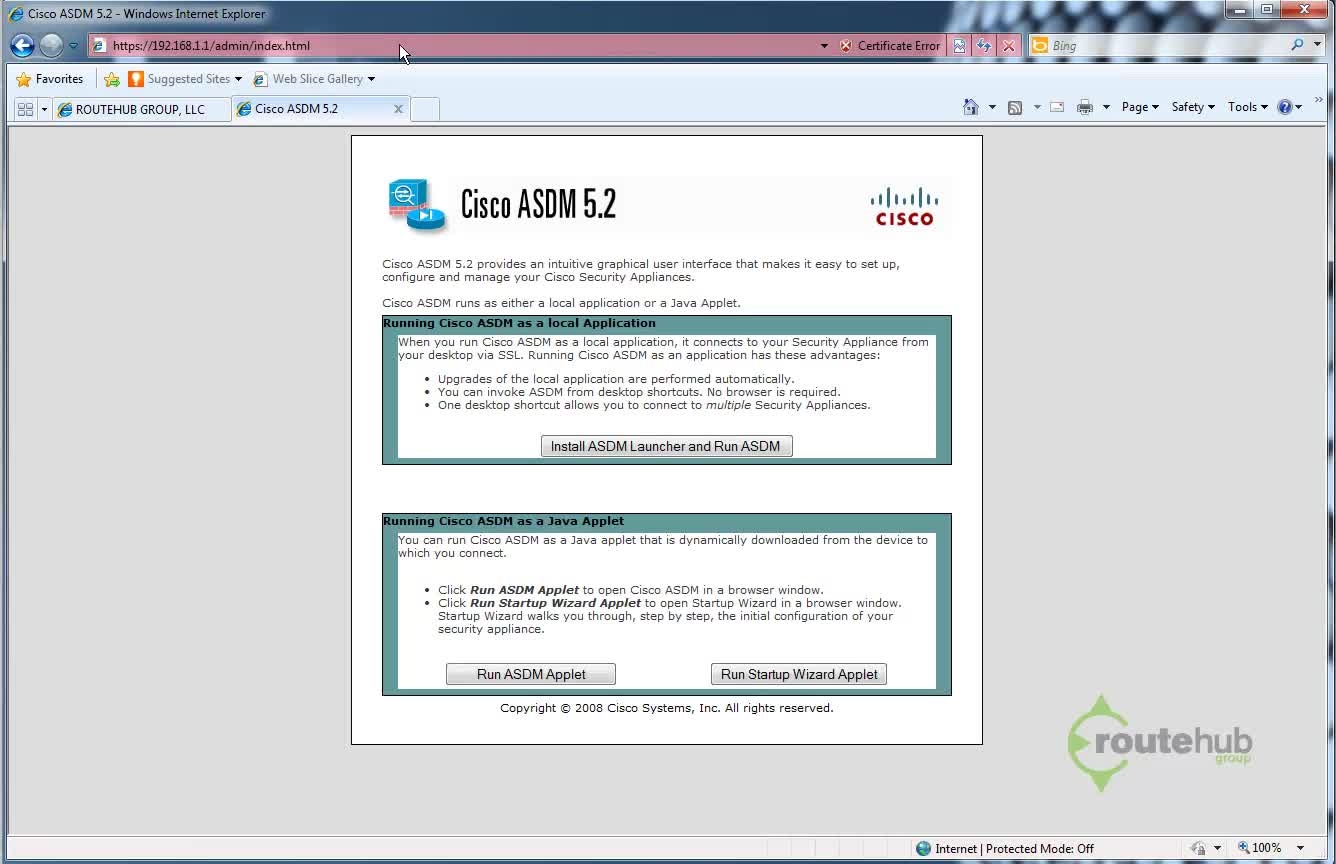Stop loading with the red X icon
The height and width of the screenshot is (864, 1336).
tap(1009, 46)
